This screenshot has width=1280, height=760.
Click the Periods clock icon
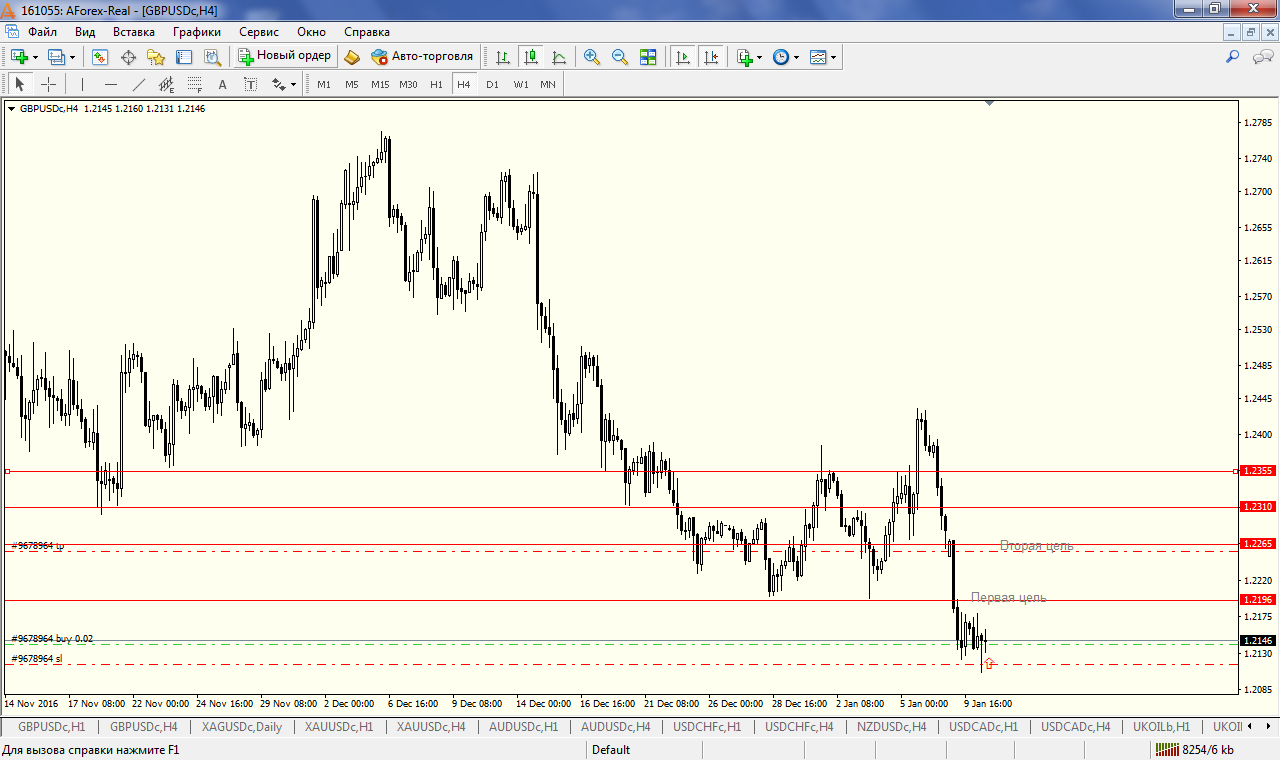click(781, 57)
